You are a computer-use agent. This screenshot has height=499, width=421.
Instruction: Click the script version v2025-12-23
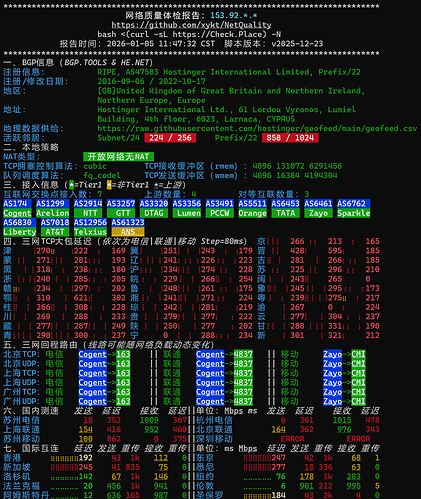coord(297,44)
